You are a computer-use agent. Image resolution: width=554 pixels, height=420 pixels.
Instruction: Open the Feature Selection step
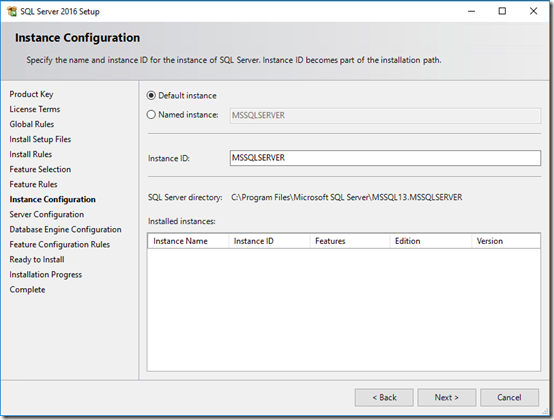pyautogui.click(x=40, y=169)
